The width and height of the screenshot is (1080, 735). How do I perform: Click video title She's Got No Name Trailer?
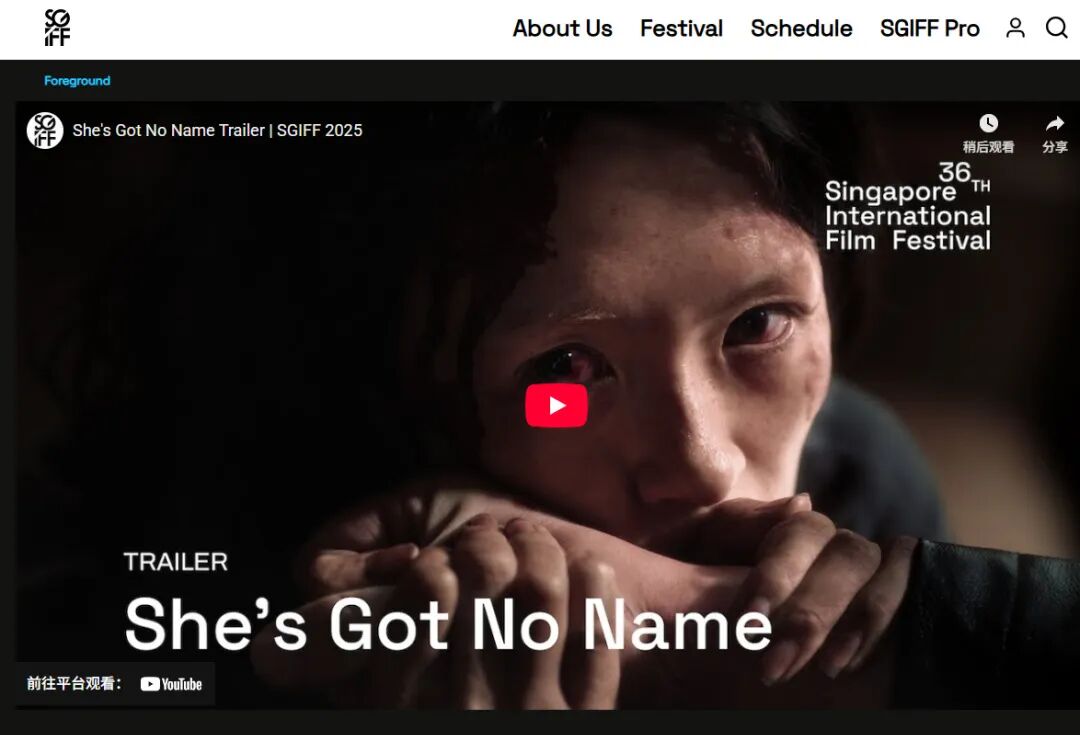pyautogui.click(x=217, y=130)
